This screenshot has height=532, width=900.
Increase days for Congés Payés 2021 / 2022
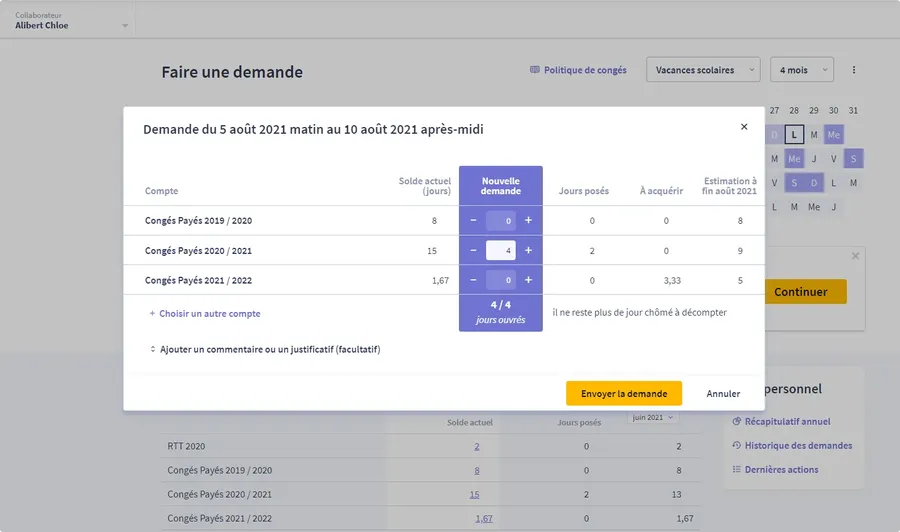[x=528, y=280]
